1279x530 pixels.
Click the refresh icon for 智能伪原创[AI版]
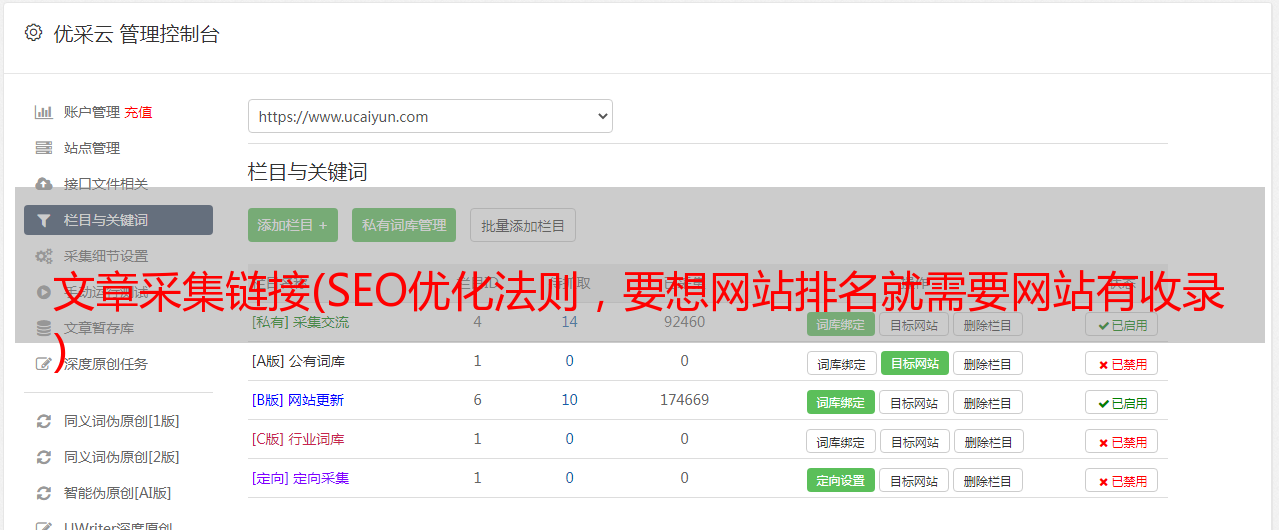pyautogui.click(x=44, y=493)
